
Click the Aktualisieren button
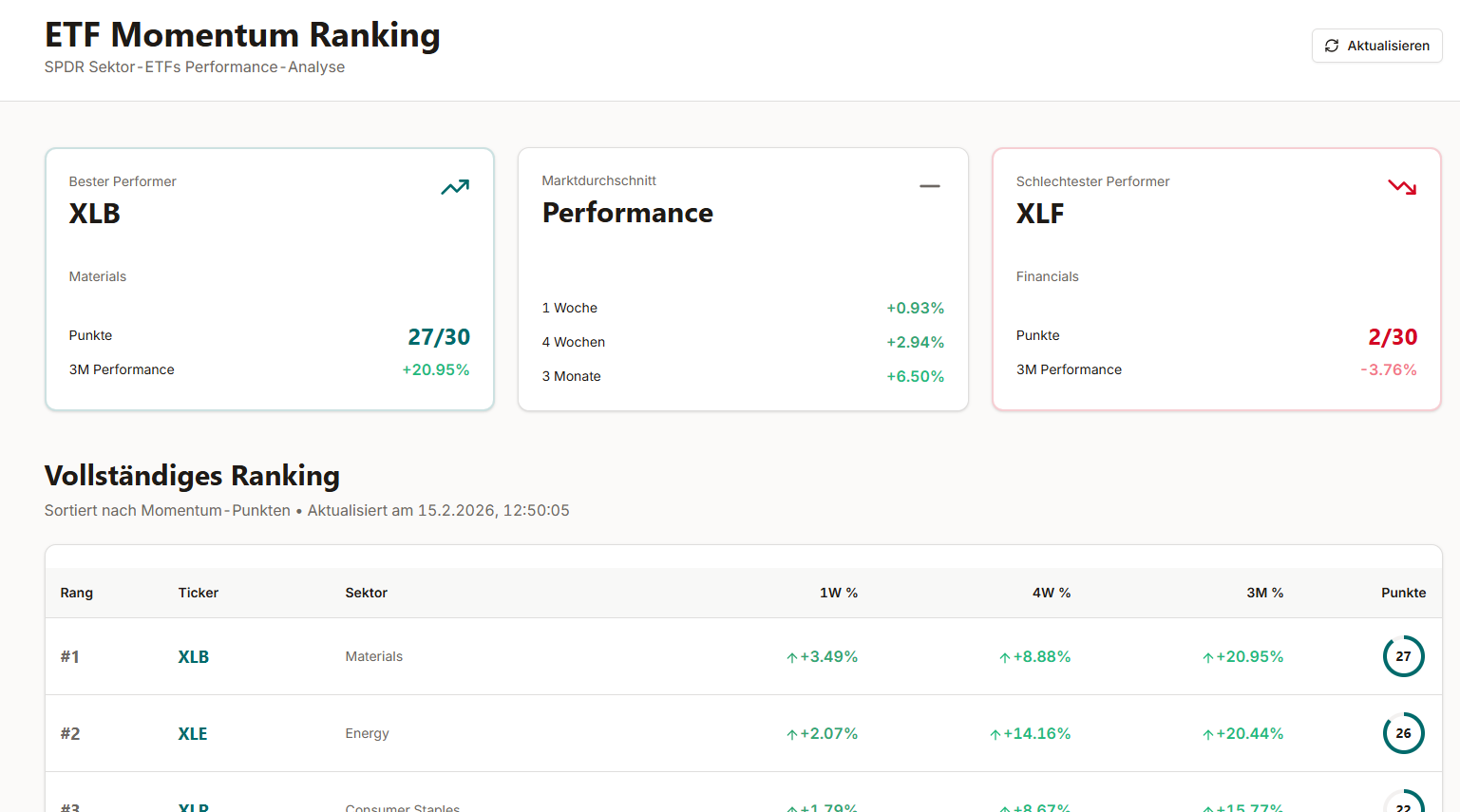click(x=1376, y=45)
